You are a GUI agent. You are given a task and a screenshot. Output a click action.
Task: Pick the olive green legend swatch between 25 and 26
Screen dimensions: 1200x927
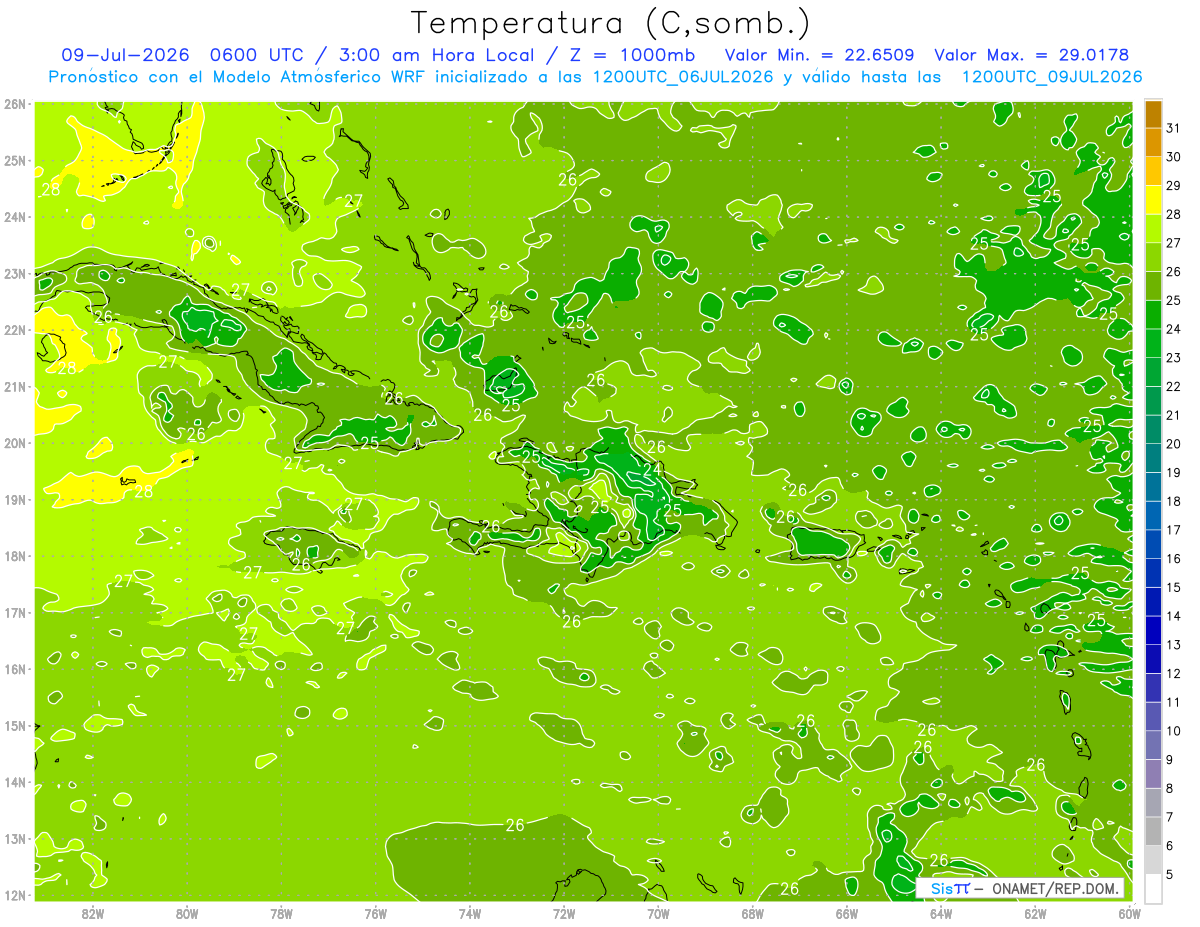[1153, 286]
